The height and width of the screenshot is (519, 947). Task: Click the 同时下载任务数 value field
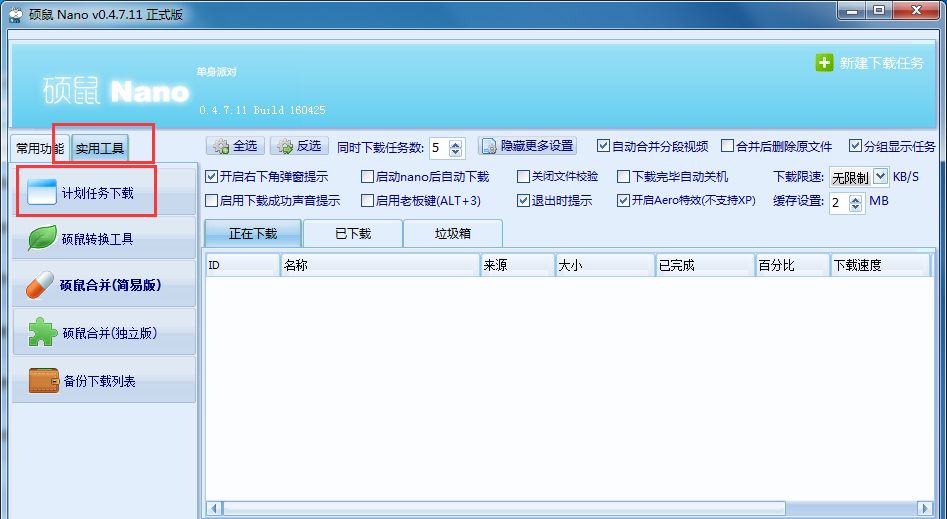tap(440, 148)
